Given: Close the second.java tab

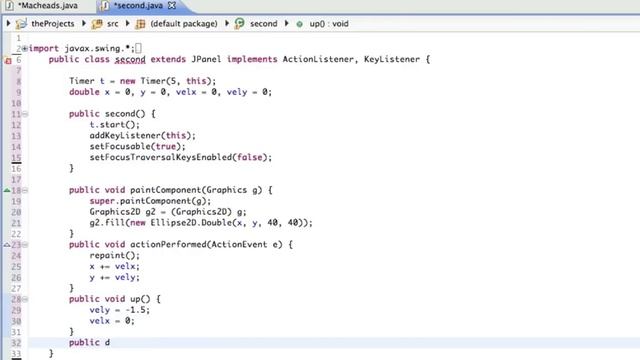Looking at the screenshot, I should coord(172,6).
